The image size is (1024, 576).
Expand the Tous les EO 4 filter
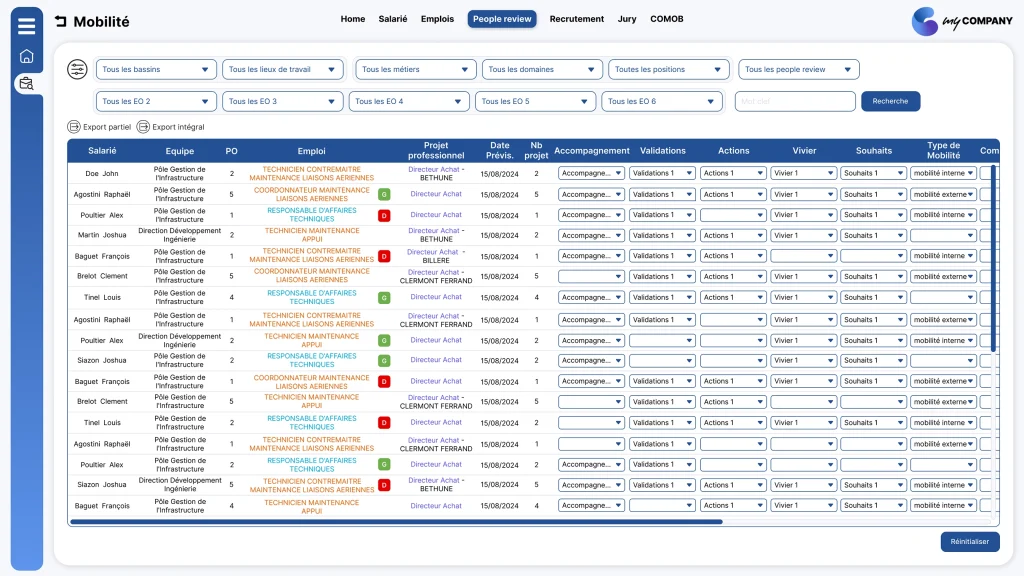pyautogui.click(x=409, y=101)
